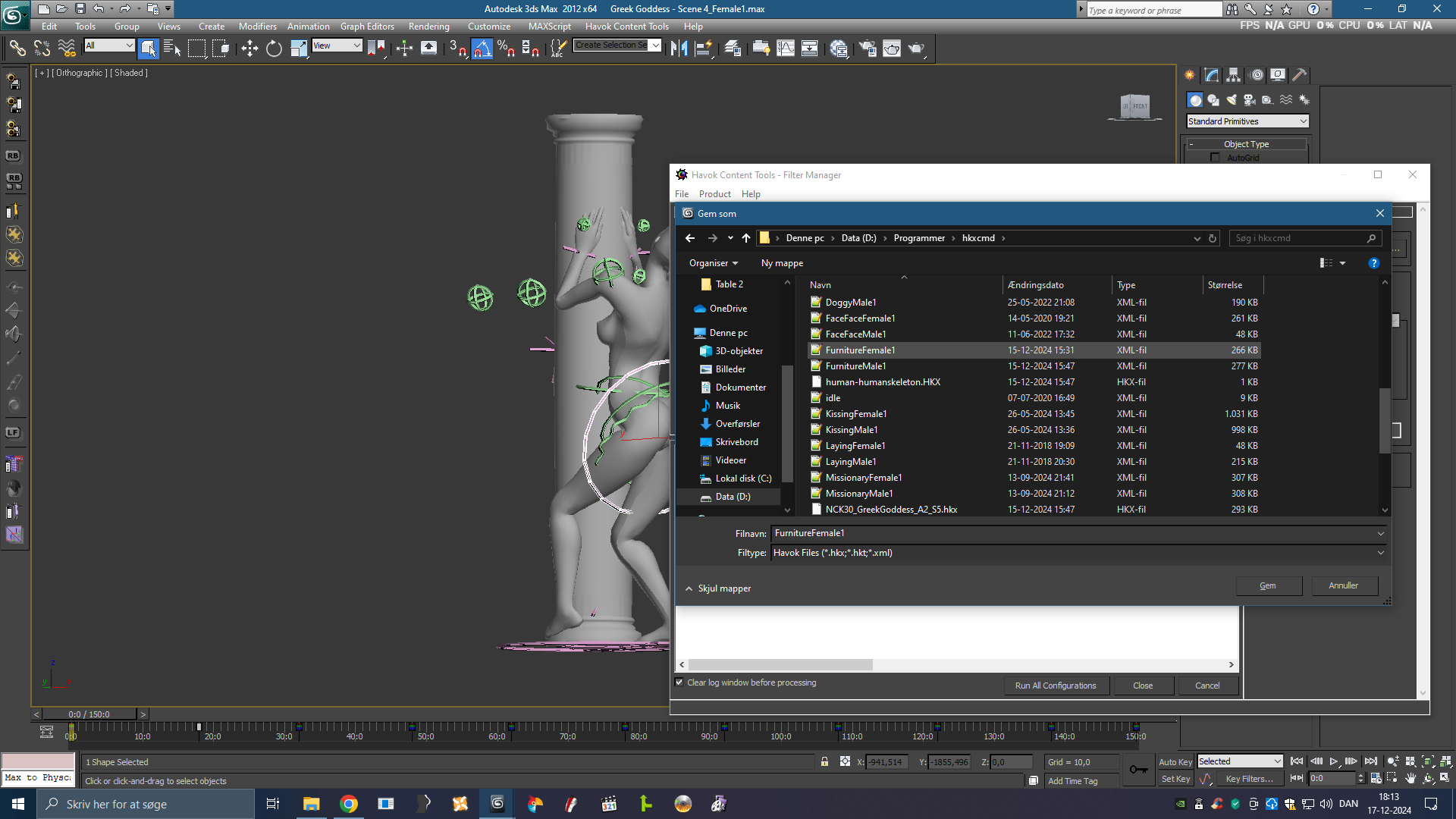1456x819 pixels.
Task: Open the Modifiers menu
Action: tap(258, 27)
